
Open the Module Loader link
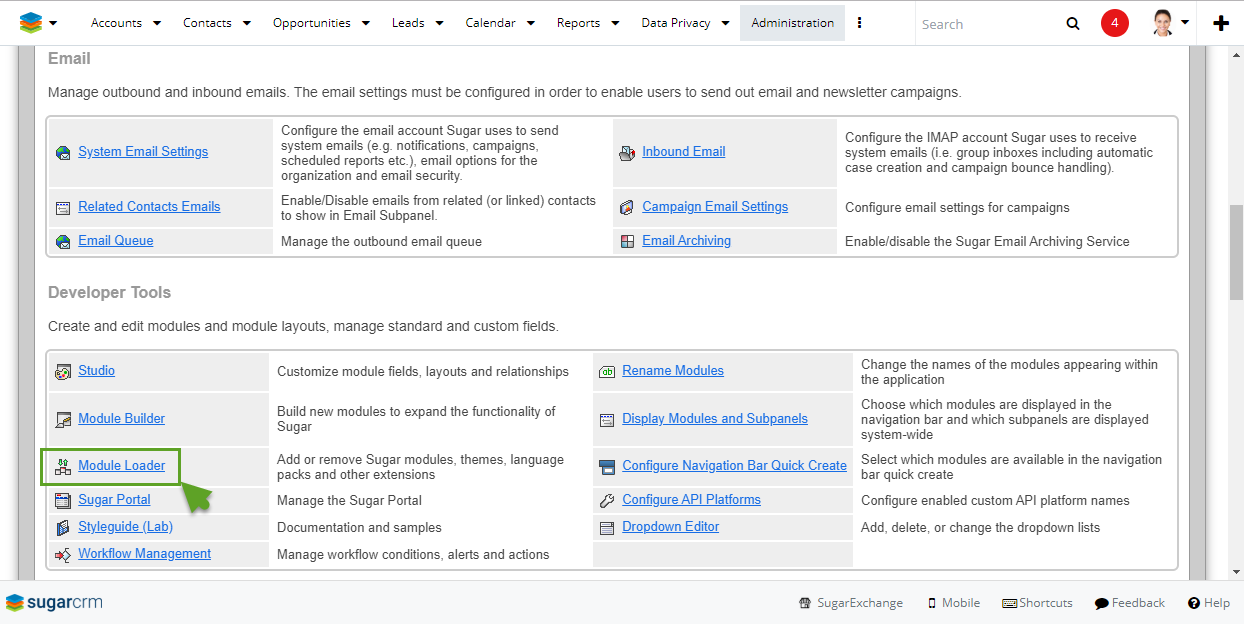coord(122,466)
